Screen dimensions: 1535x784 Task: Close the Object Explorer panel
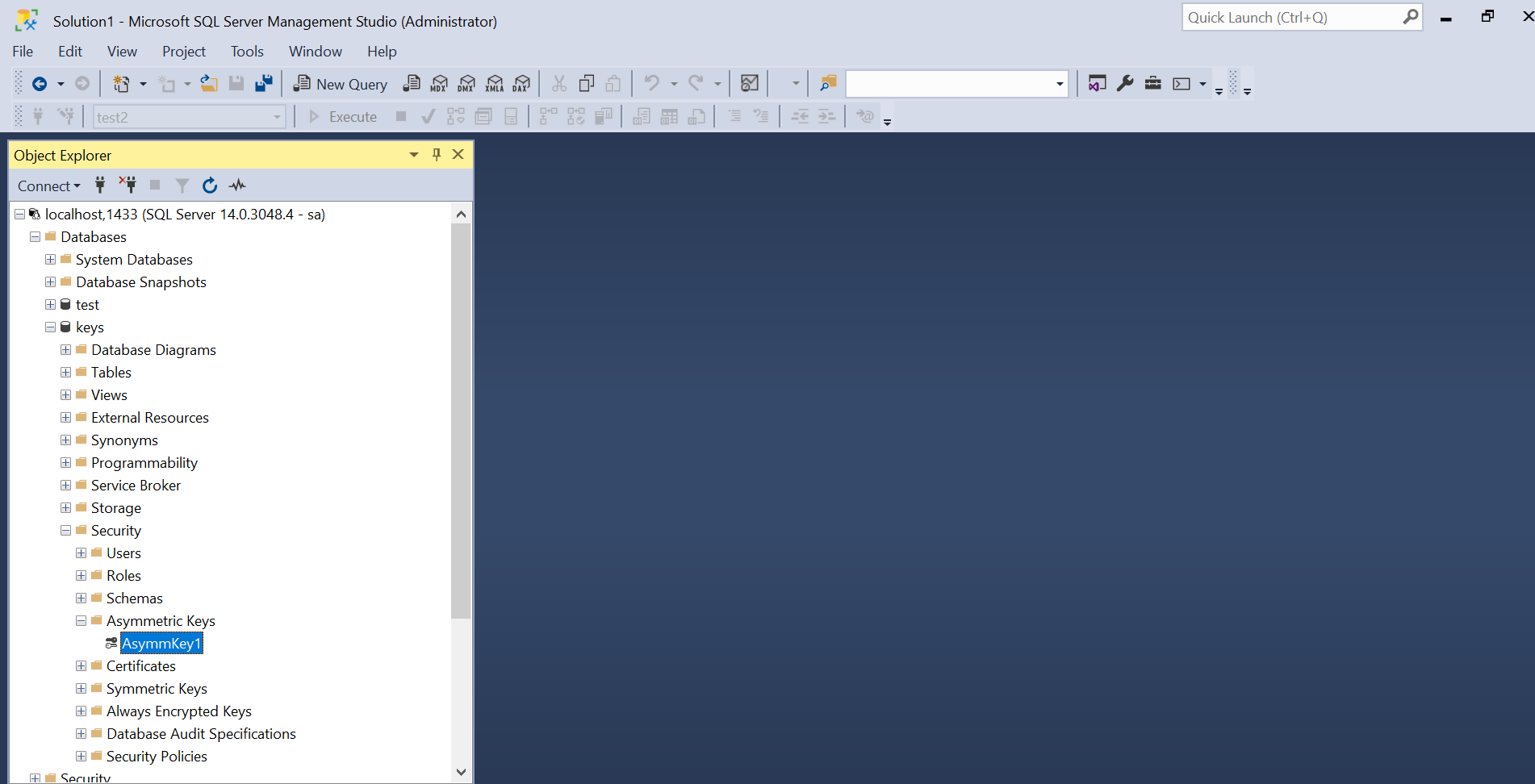(x=458, y=155)
